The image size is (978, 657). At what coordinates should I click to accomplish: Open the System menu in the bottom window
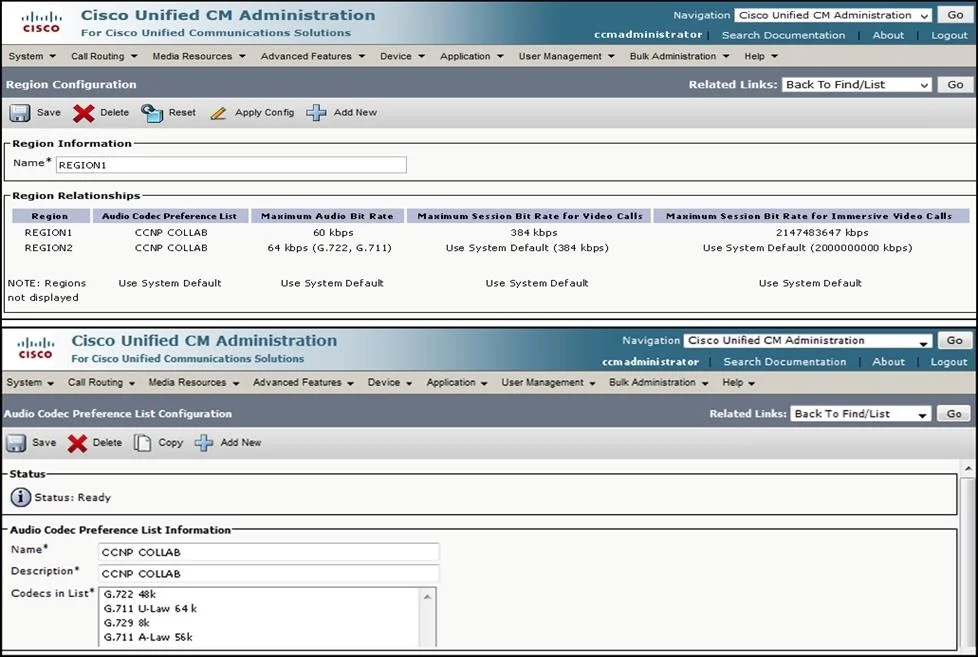[30, 382]
